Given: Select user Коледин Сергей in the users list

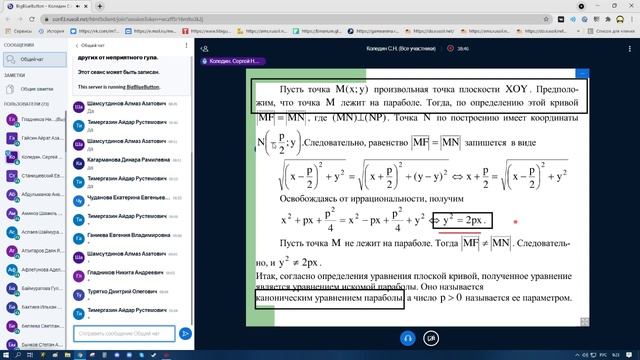Looking at the screenshot, I should pyautogui.click(x=34, y=157).
